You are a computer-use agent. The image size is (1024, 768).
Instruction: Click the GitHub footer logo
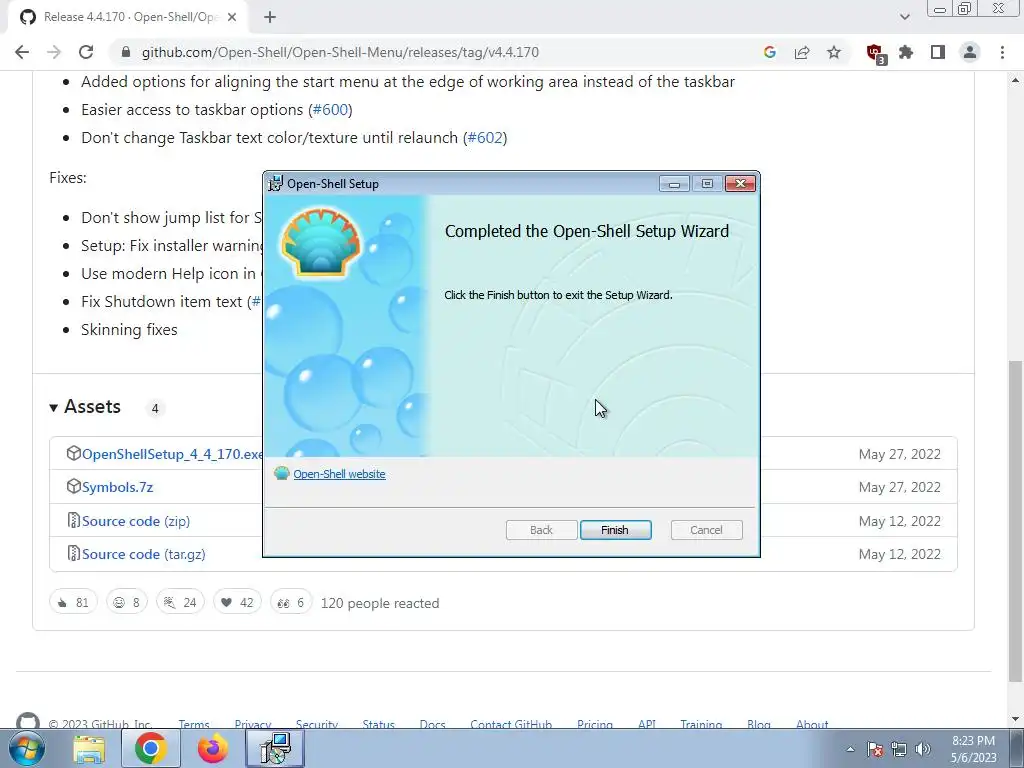(27, 721)
